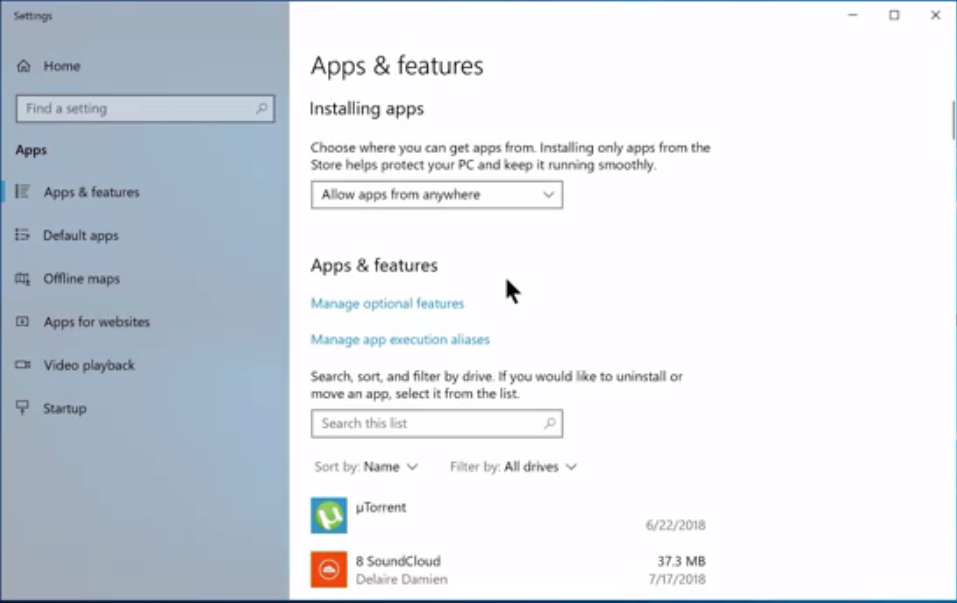Maximize the Settings window

click(x=894, y=15)
